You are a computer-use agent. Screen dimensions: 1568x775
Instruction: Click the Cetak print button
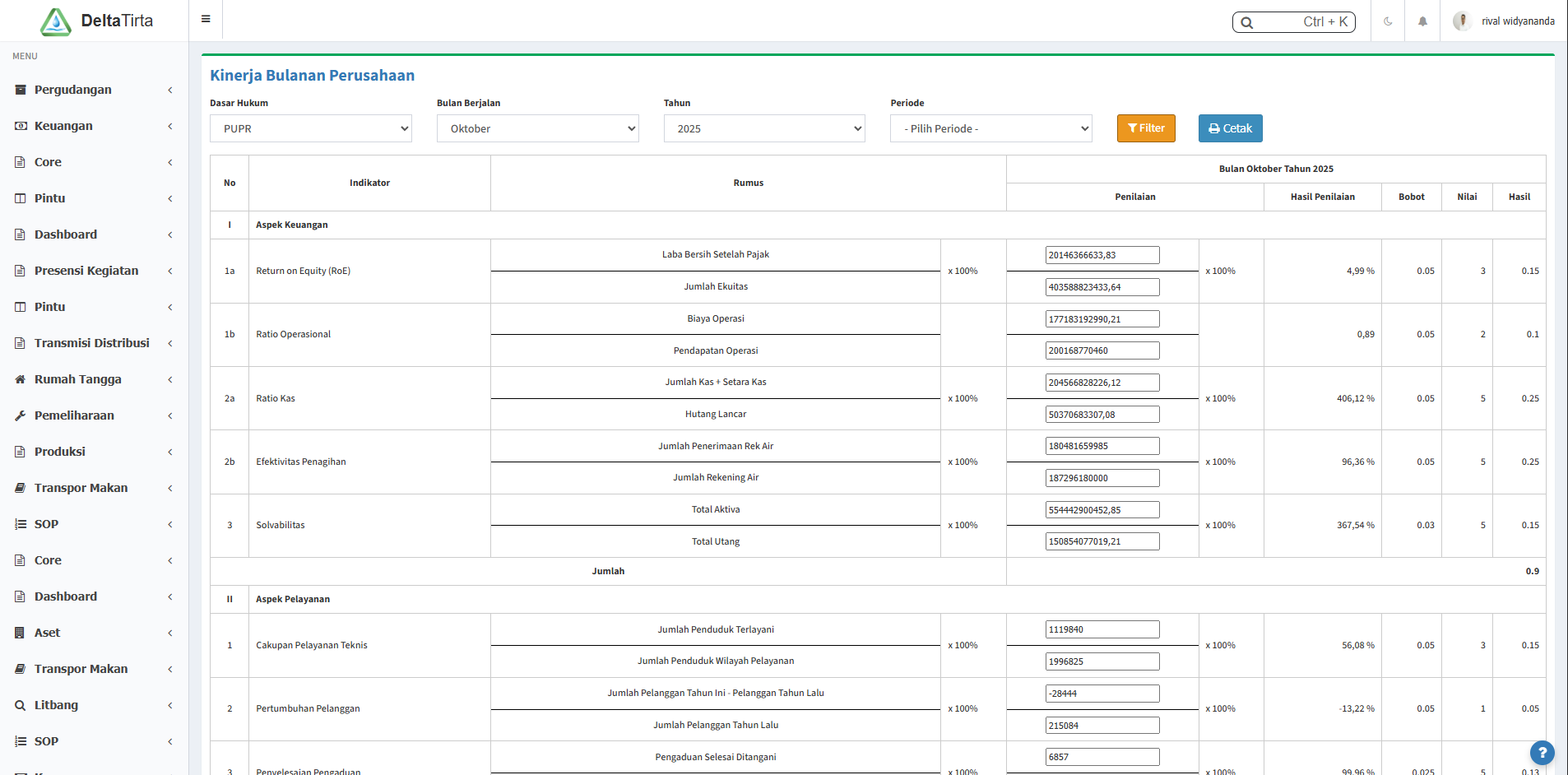1230,128
